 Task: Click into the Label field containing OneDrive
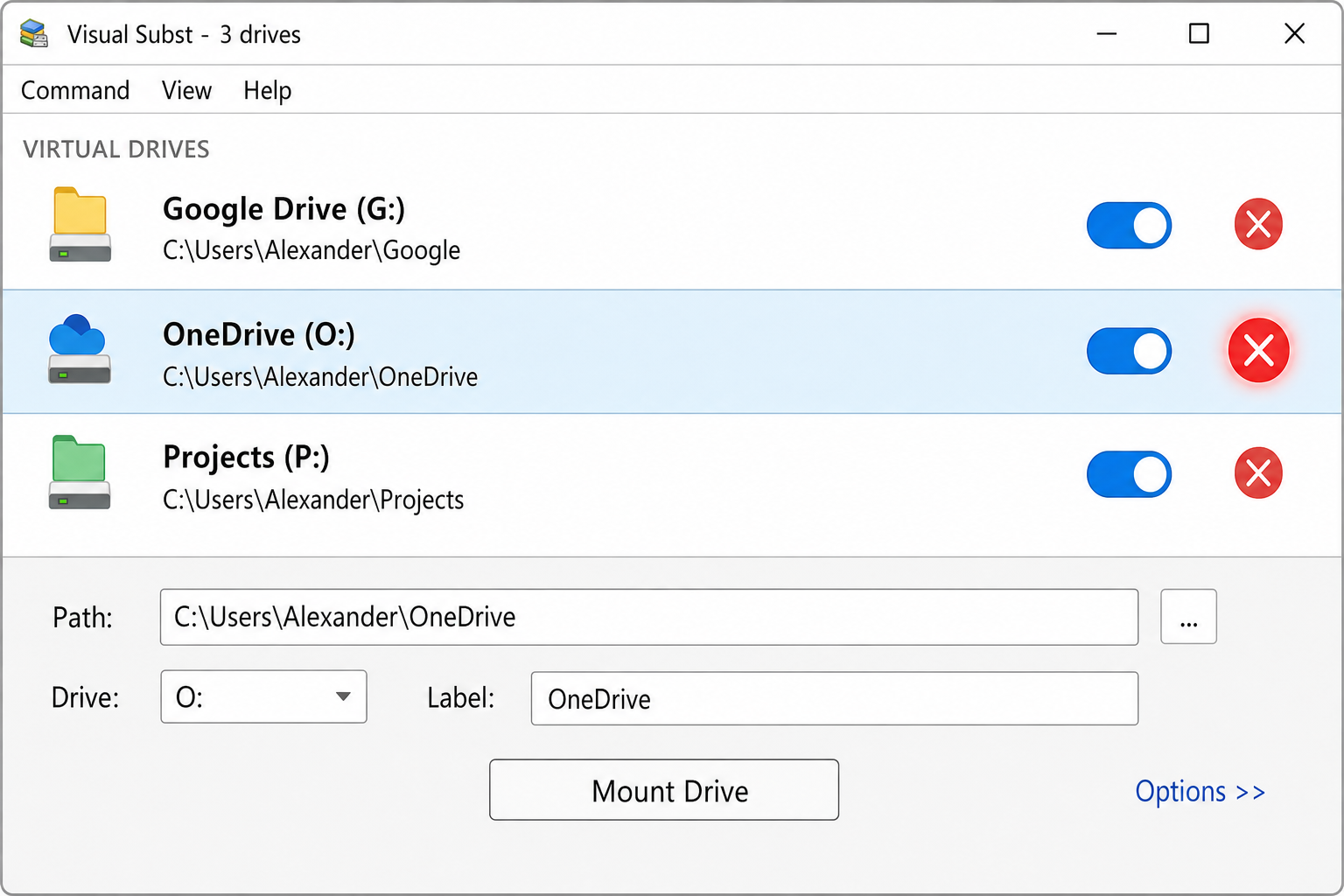[835, 698]
